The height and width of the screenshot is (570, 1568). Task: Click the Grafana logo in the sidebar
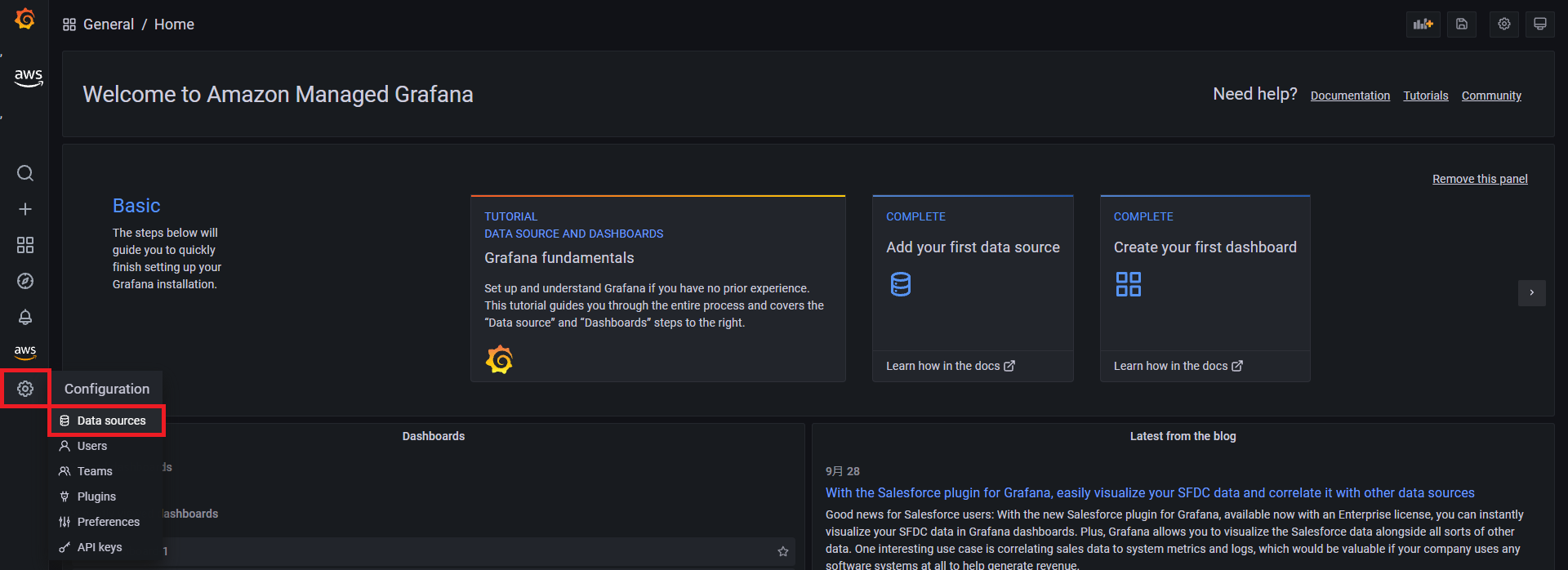coord(25,19)
